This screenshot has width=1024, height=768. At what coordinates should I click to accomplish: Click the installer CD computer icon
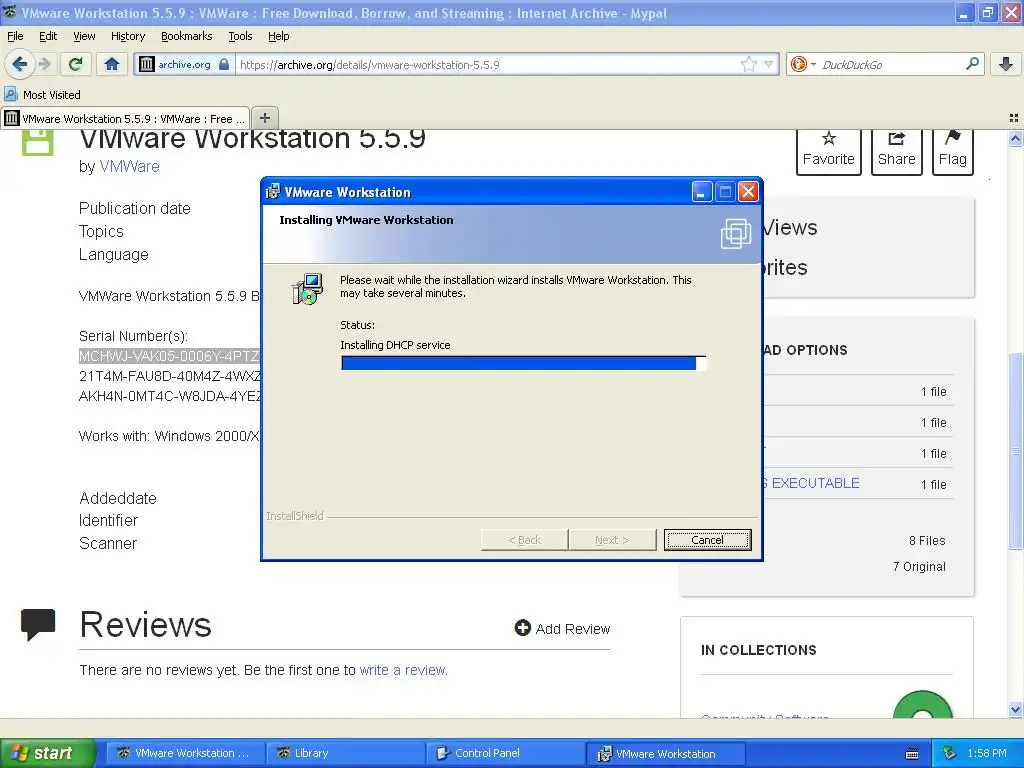[x=307, y=289]
